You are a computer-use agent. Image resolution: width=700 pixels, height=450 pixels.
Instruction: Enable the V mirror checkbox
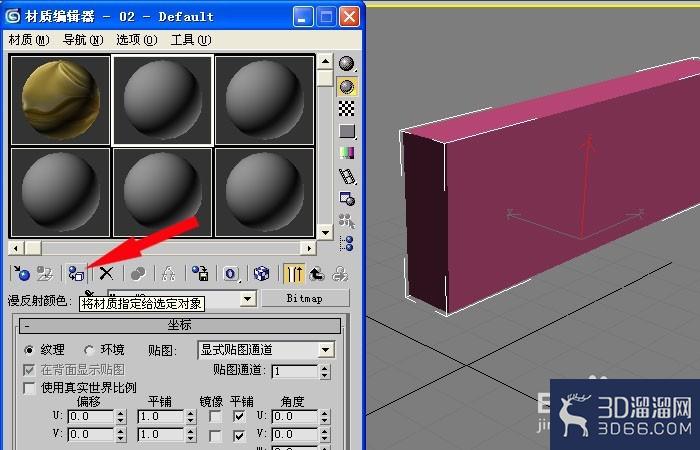[x=215, y=435]
